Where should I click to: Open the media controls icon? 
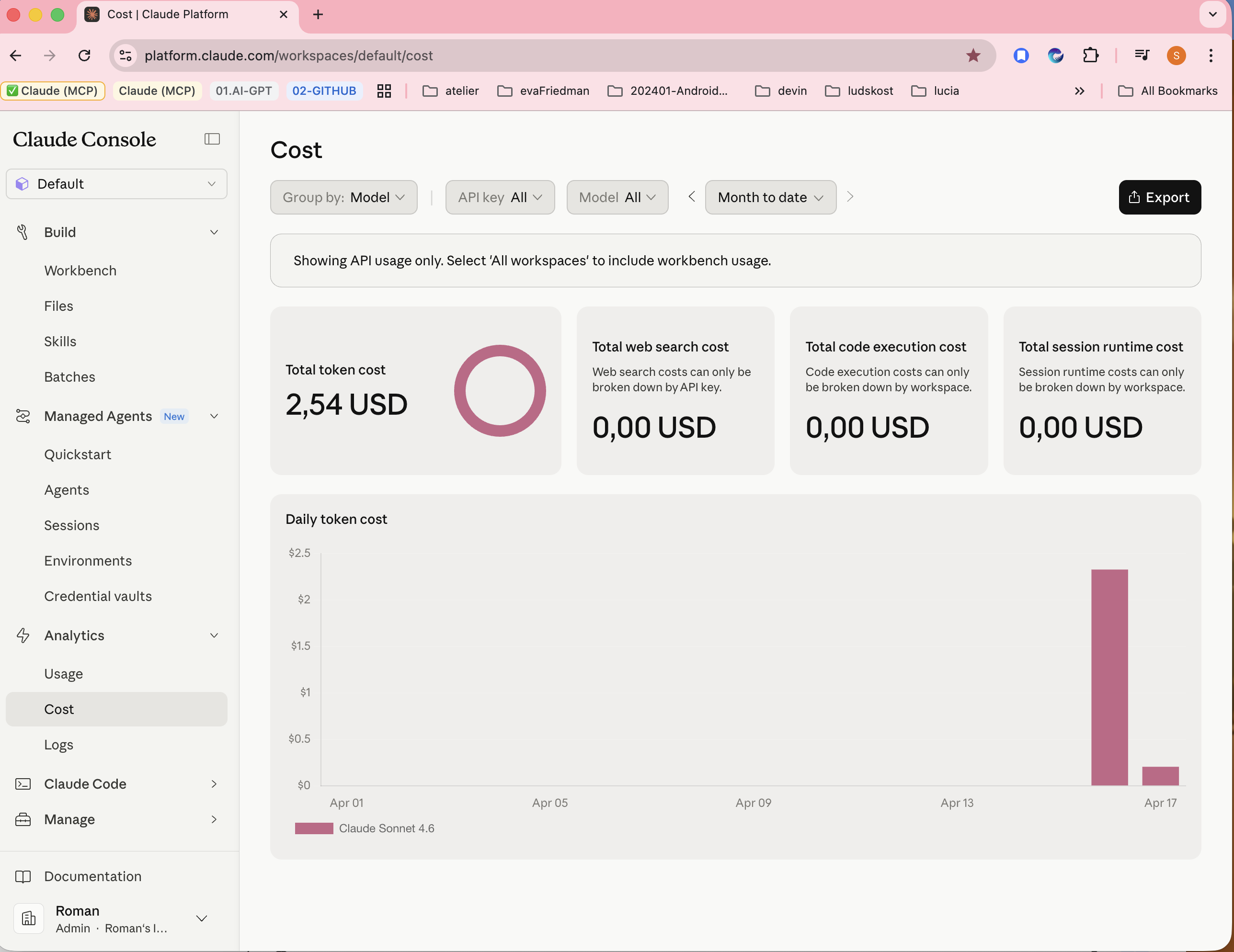pyautogui.click(x=1142, y=56)
